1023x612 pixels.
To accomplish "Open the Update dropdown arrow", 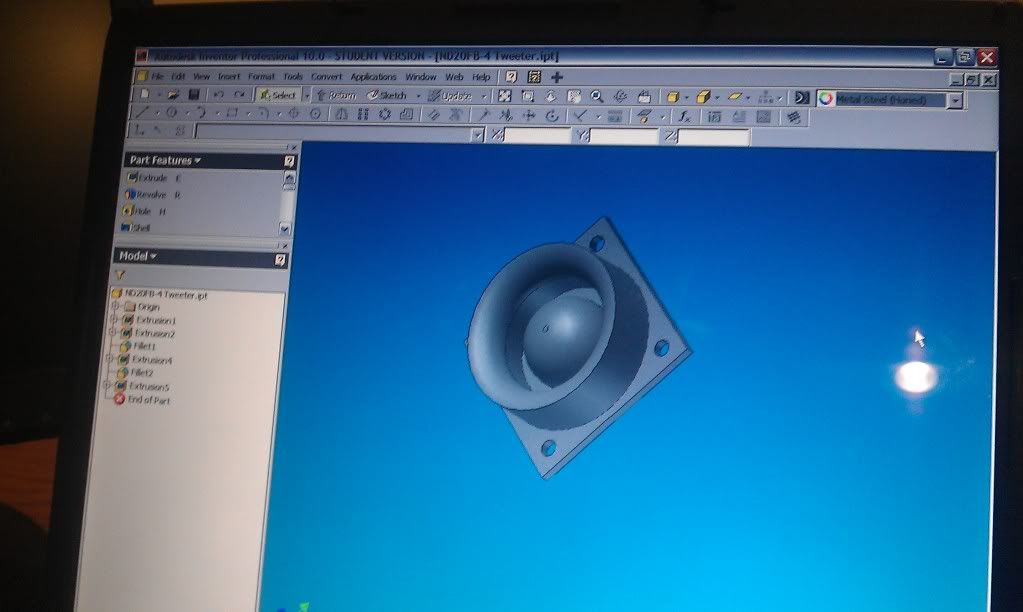I will [484, 97].
